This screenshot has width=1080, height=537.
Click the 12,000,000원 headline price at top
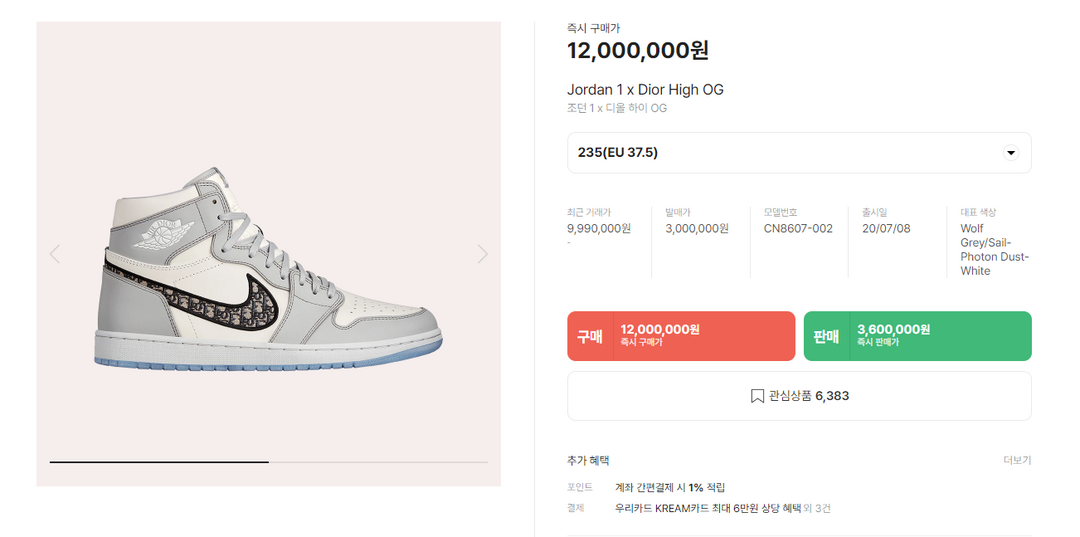pyautogui.click(x=638, y=51)
